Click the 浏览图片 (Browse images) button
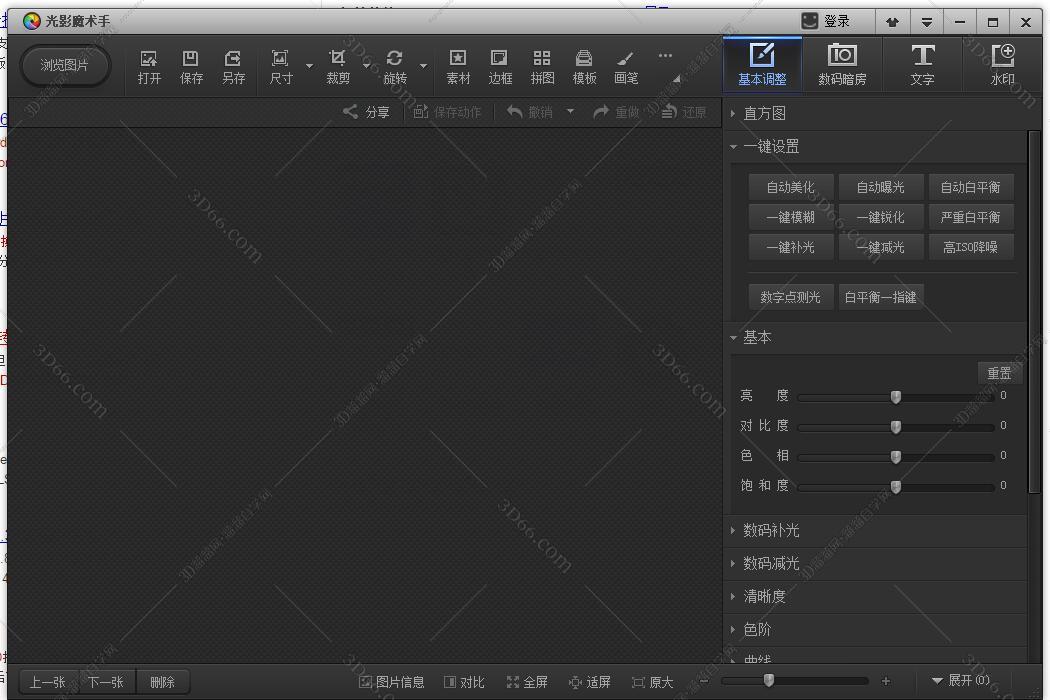1050x700 pixels. 65,65
